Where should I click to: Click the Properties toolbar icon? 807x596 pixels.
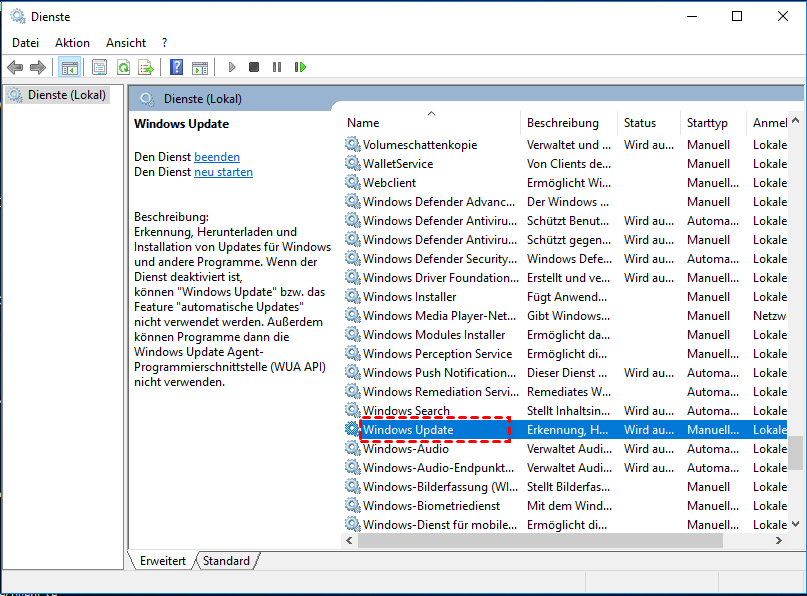[x=99, y=67]
